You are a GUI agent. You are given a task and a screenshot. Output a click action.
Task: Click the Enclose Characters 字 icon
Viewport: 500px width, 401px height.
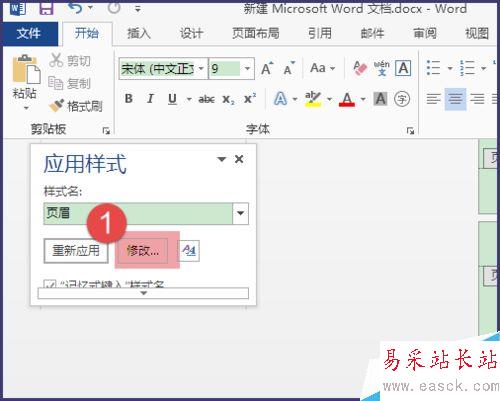pos(402,99)
